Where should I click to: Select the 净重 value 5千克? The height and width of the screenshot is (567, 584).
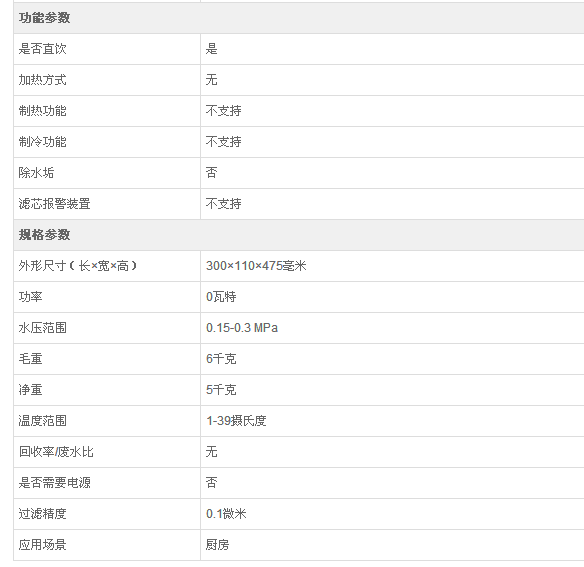click(221, 390)
